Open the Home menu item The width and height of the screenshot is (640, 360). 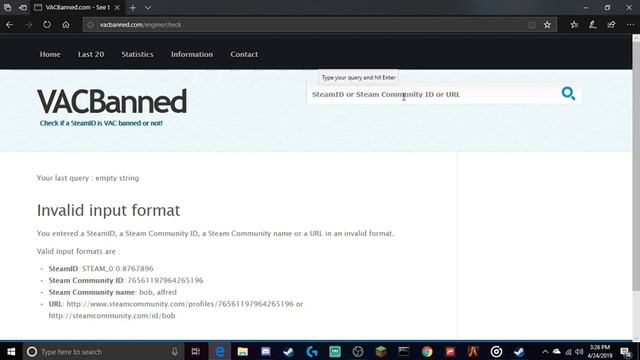point(50,54)
